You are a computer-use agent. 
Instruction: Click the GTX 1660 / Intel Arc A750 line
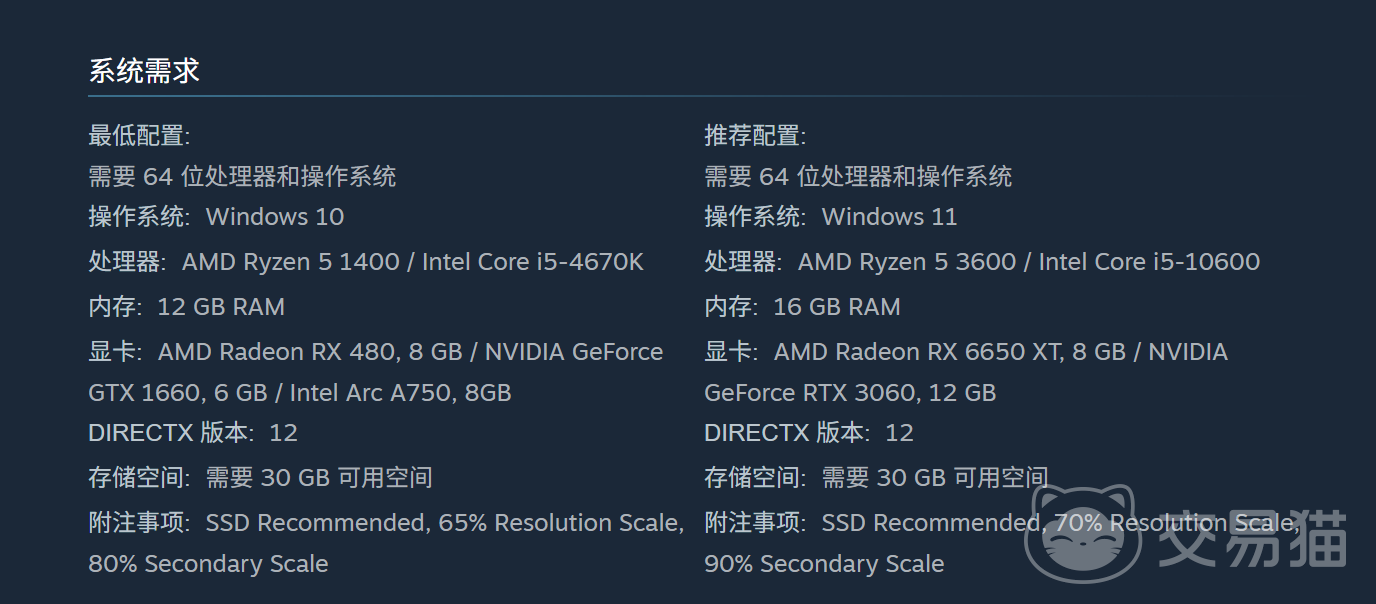click(300, 393)
